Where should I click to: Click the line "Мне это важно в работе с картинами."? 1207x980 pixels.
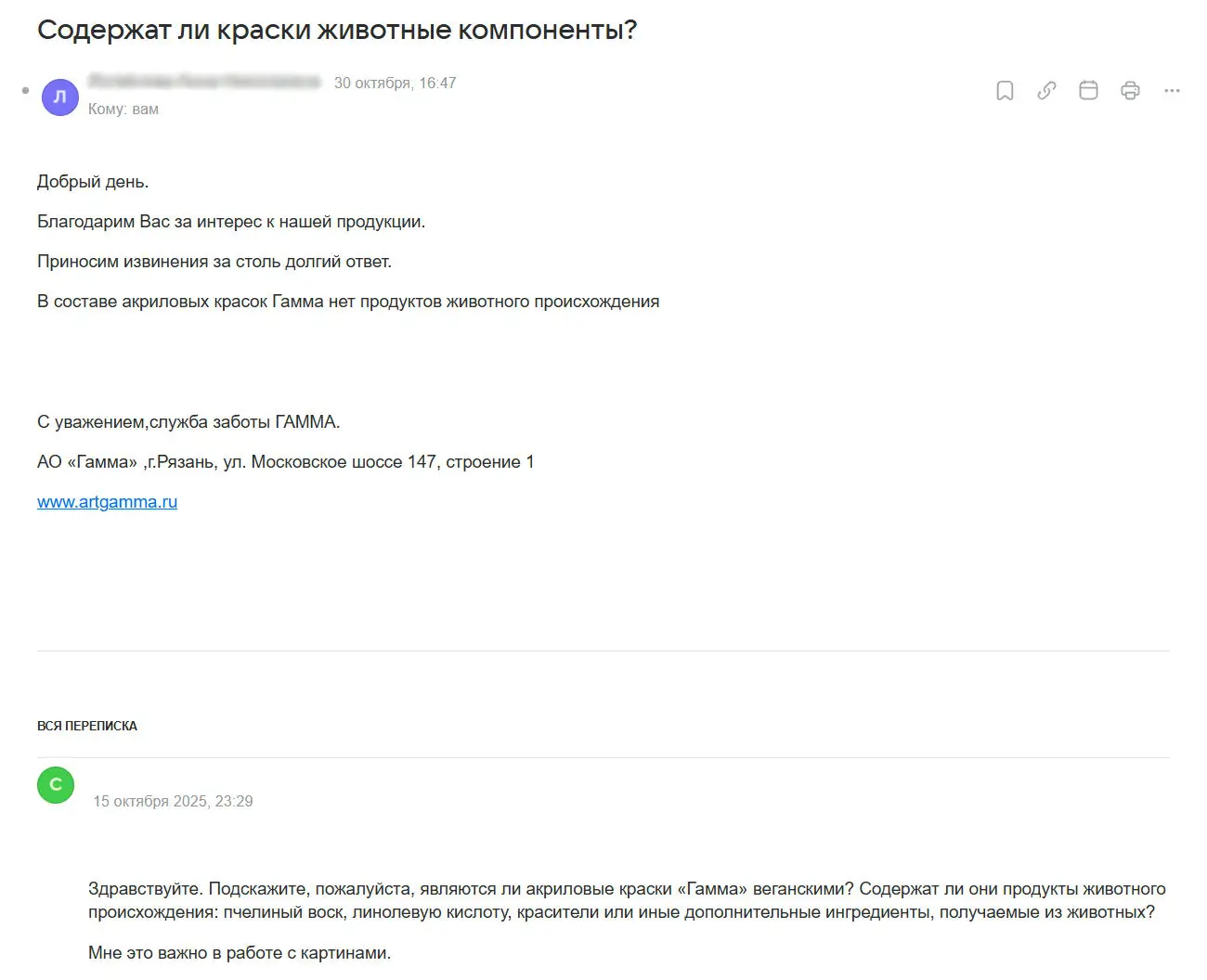tap(240, 953)
